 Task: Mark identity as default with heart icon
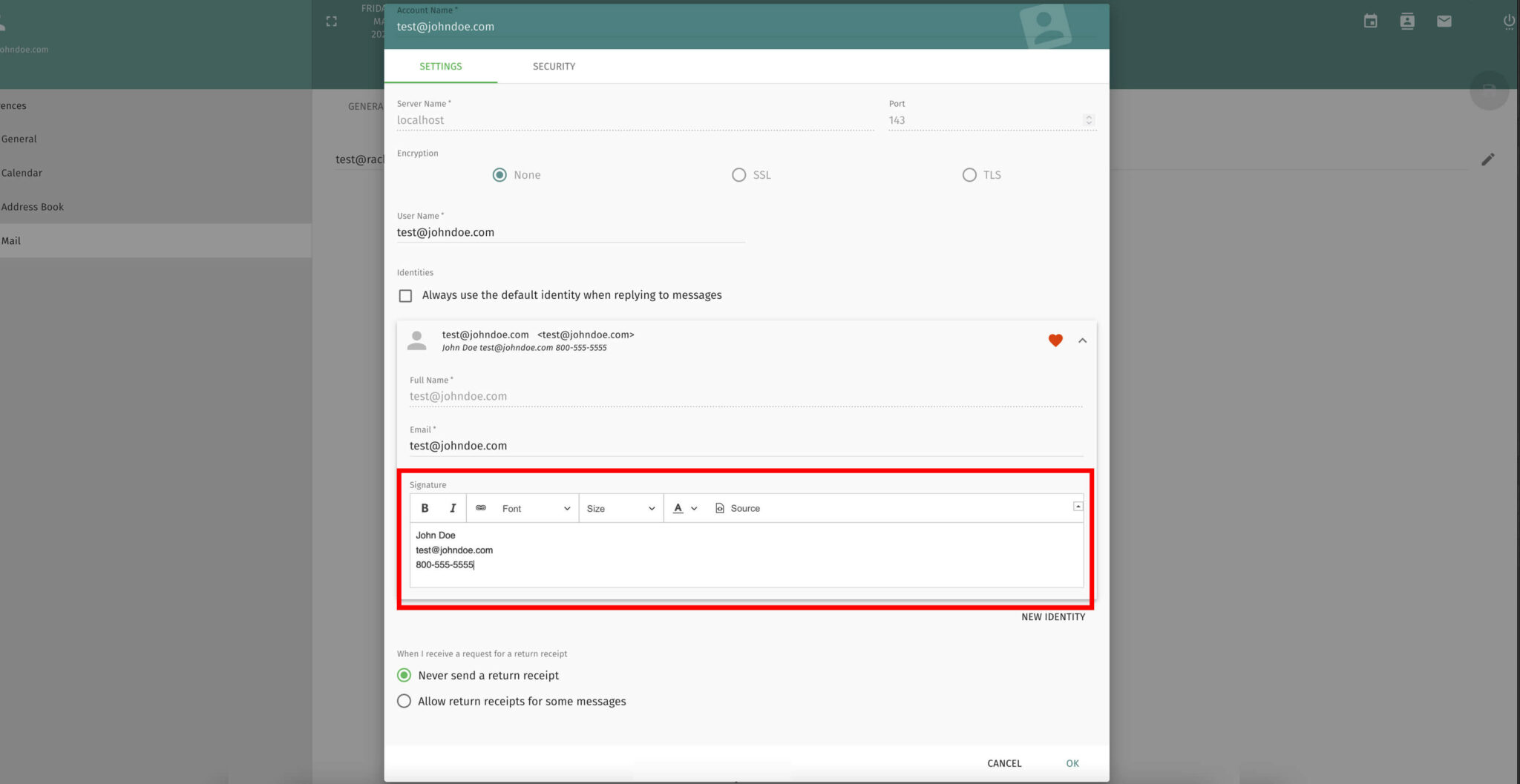click(1055, 340)
